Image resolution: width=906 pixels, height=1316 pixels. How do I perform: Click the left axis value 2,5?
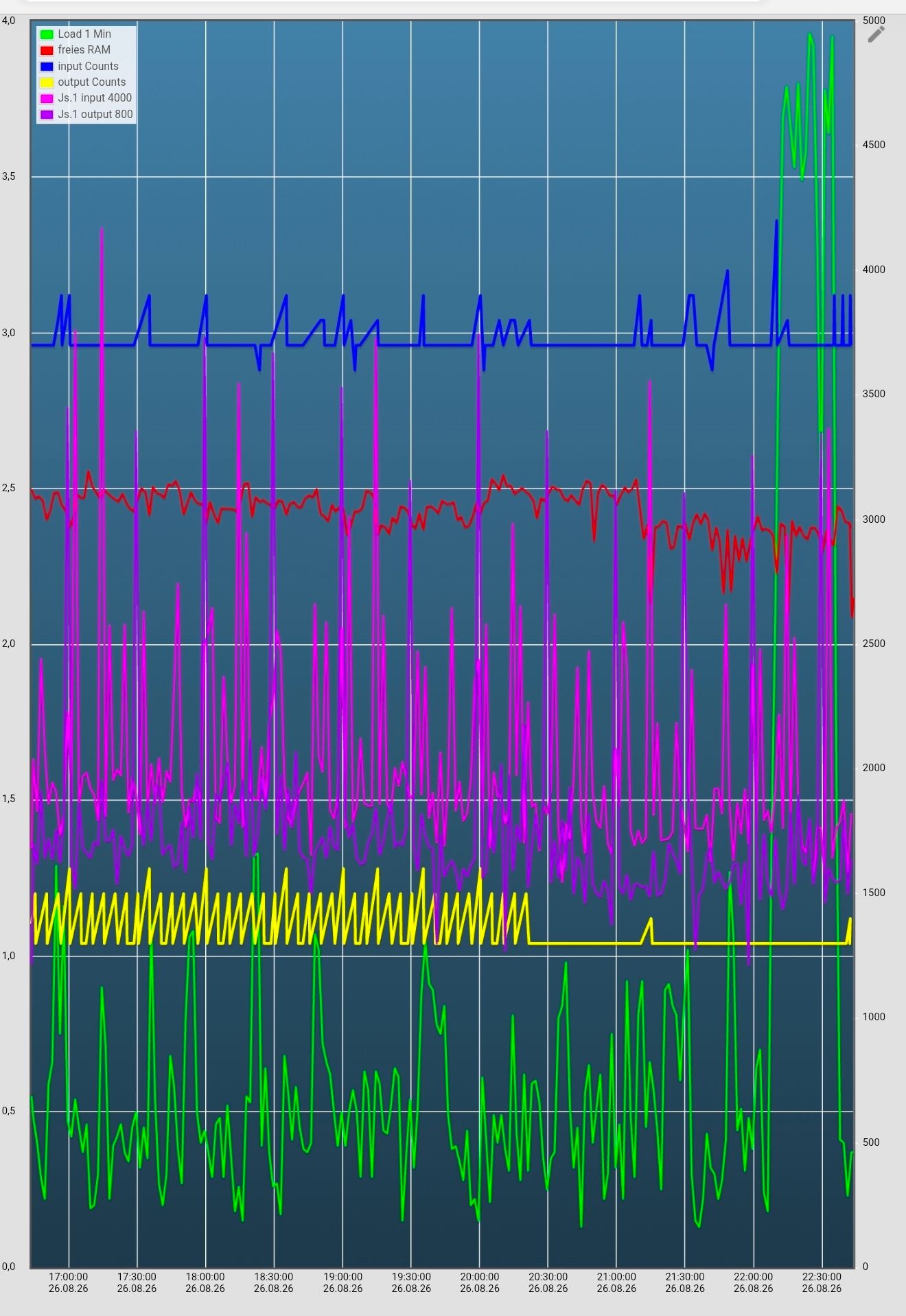8,488
